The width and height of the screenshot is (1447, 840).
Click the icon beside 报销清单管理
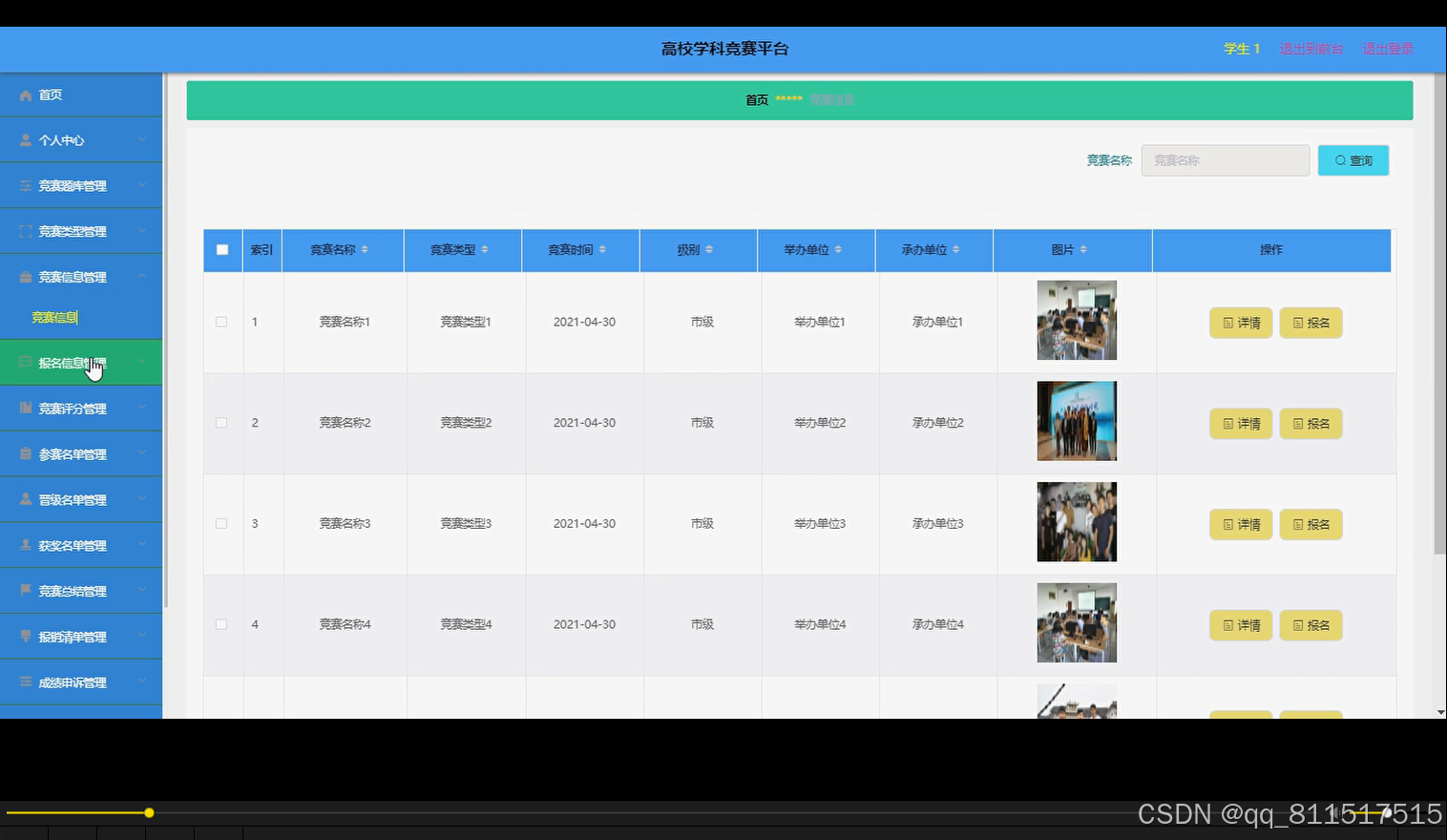[26, 637]
